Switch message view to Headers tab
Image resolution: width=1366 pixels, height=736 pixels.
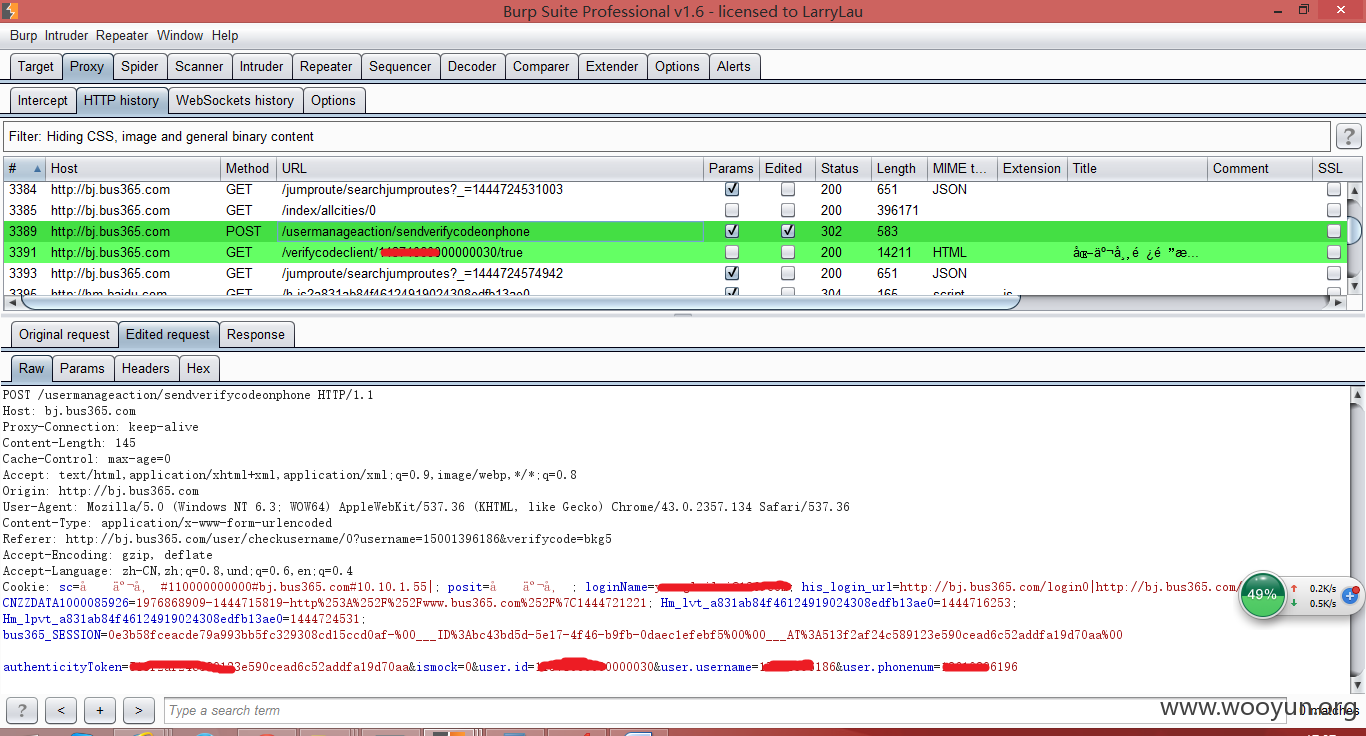click(x=146, y=368)
